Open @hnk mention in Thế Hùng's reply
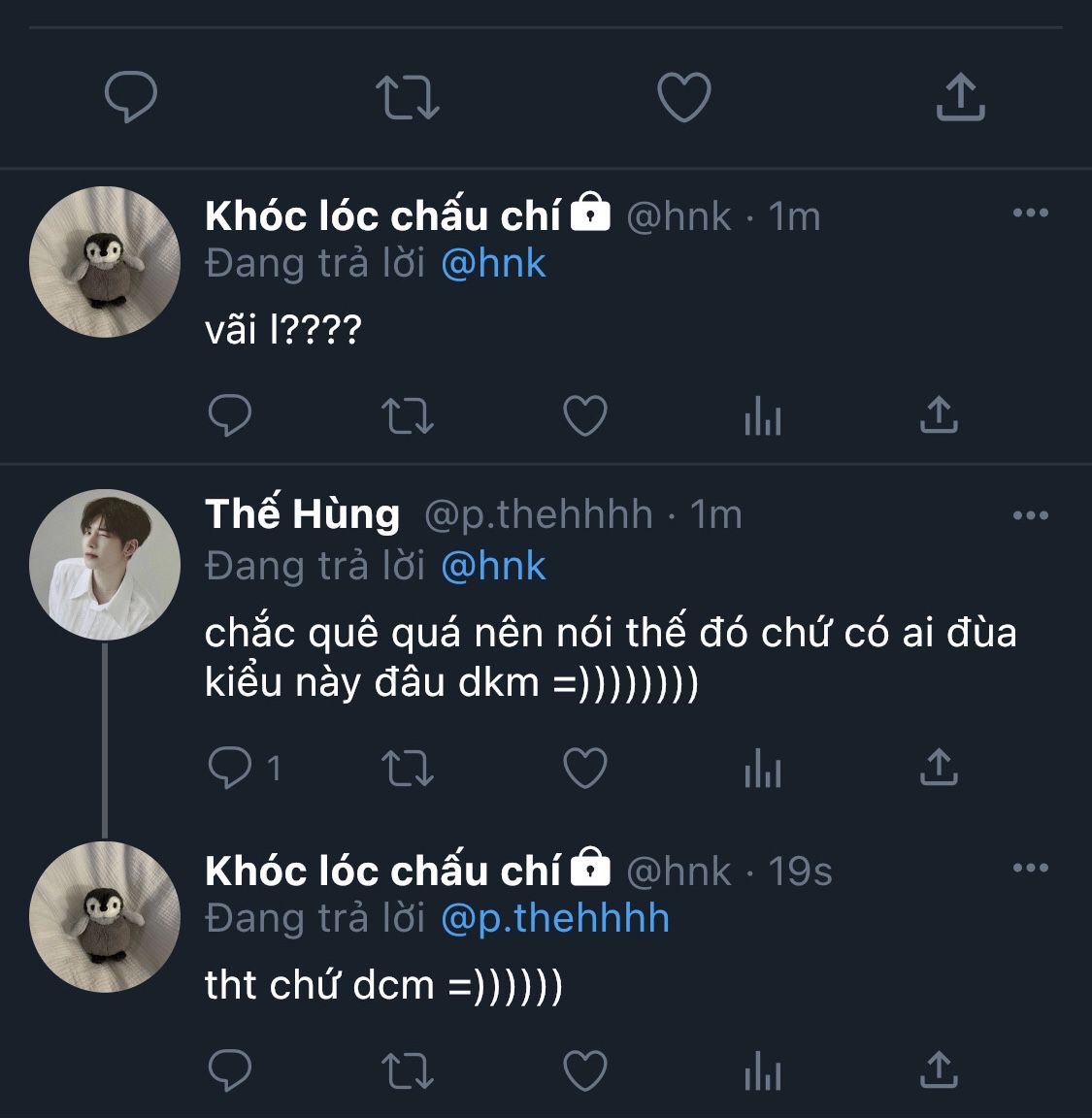 (493, 566)
